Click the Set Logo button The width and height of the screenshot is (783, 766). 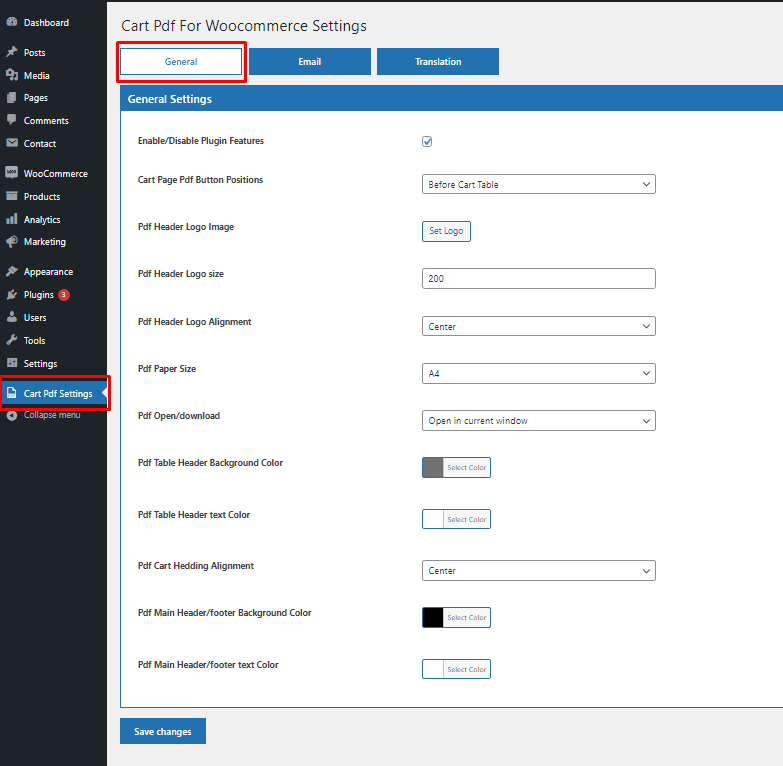point(446,231)
